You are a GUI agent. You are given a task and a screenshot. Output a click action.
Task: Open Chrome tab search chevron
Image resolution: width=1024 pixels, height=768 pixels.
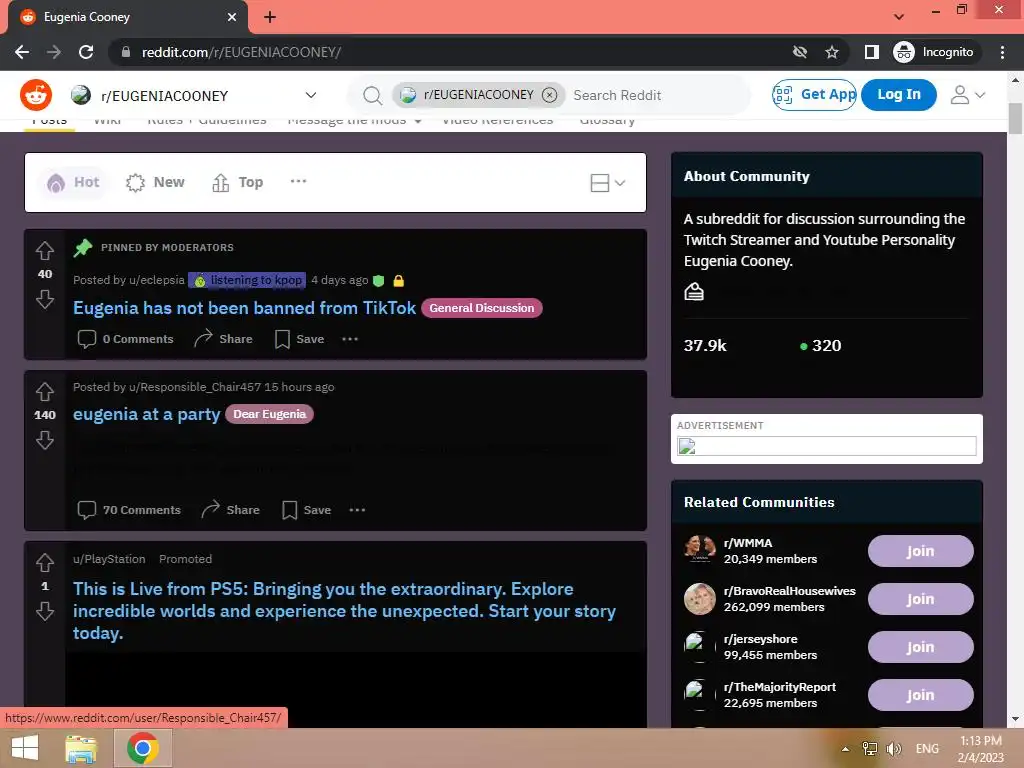click(x=899, y=17)
